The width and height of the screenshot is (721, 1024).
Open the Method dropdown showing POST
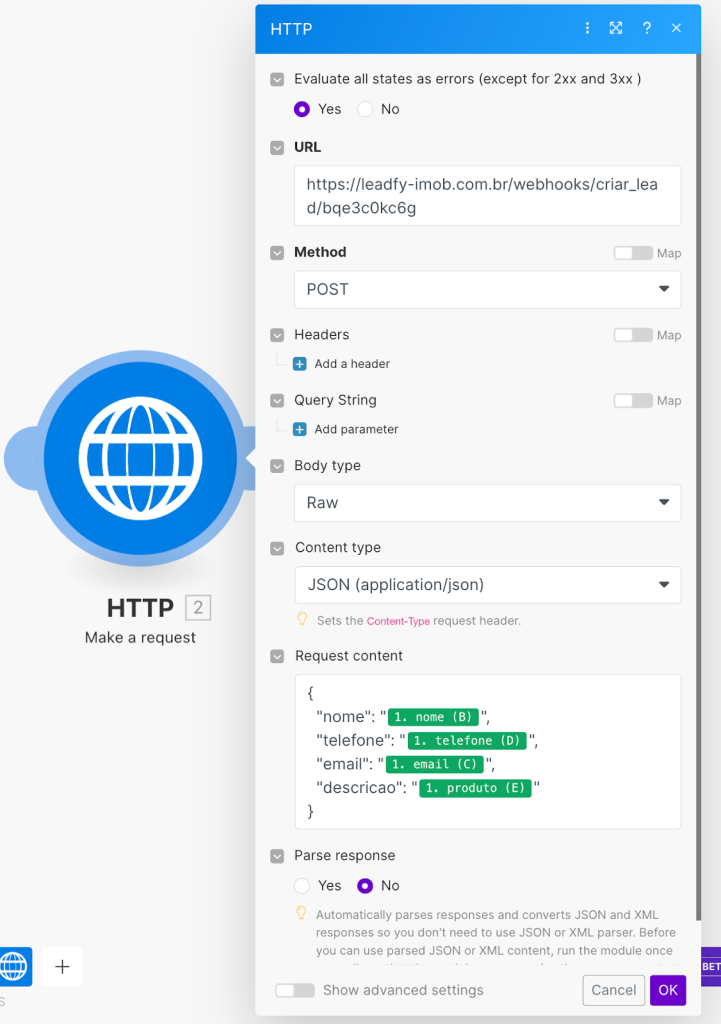click(487, 289)
